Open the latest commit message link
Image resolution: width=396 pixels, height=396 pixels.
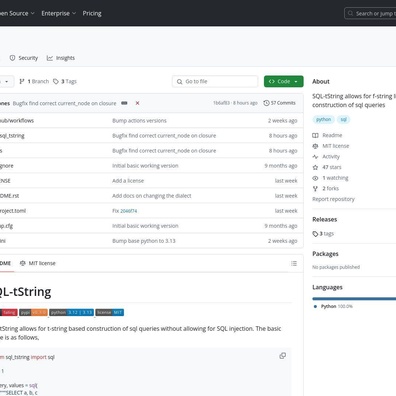pos(65,103)
